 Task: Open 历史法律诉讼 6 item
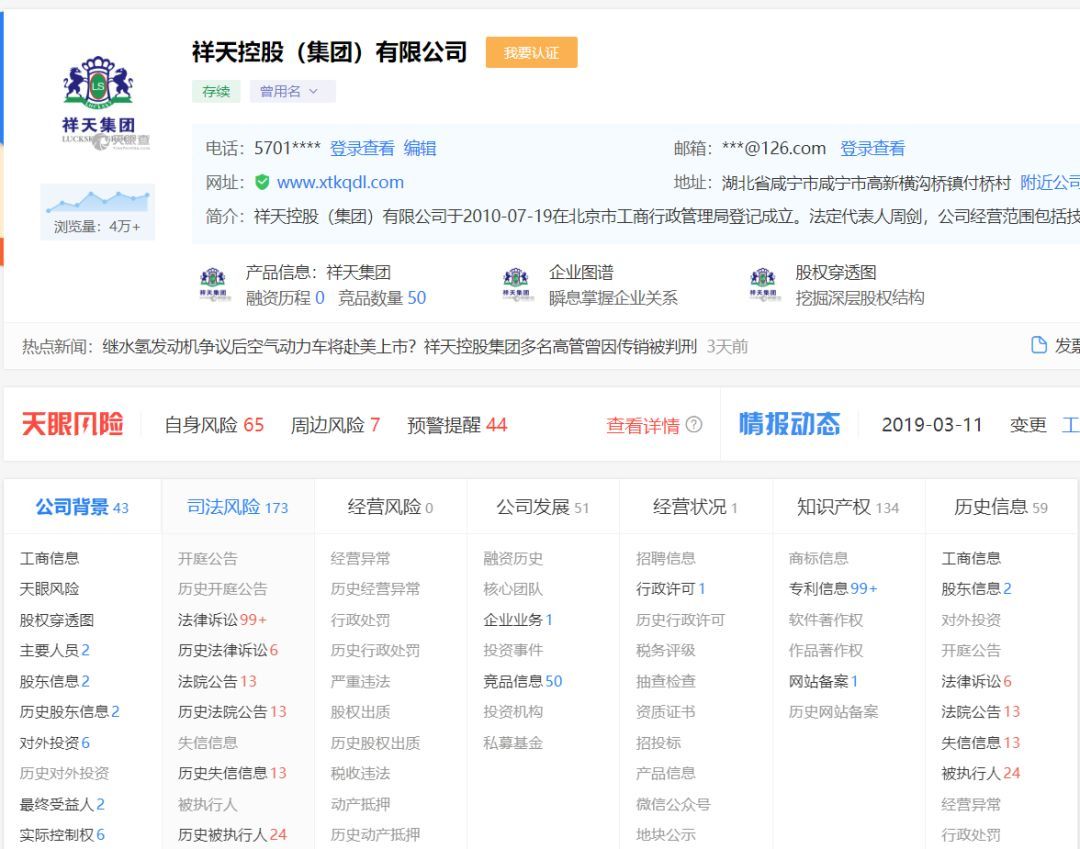[228, 651]
